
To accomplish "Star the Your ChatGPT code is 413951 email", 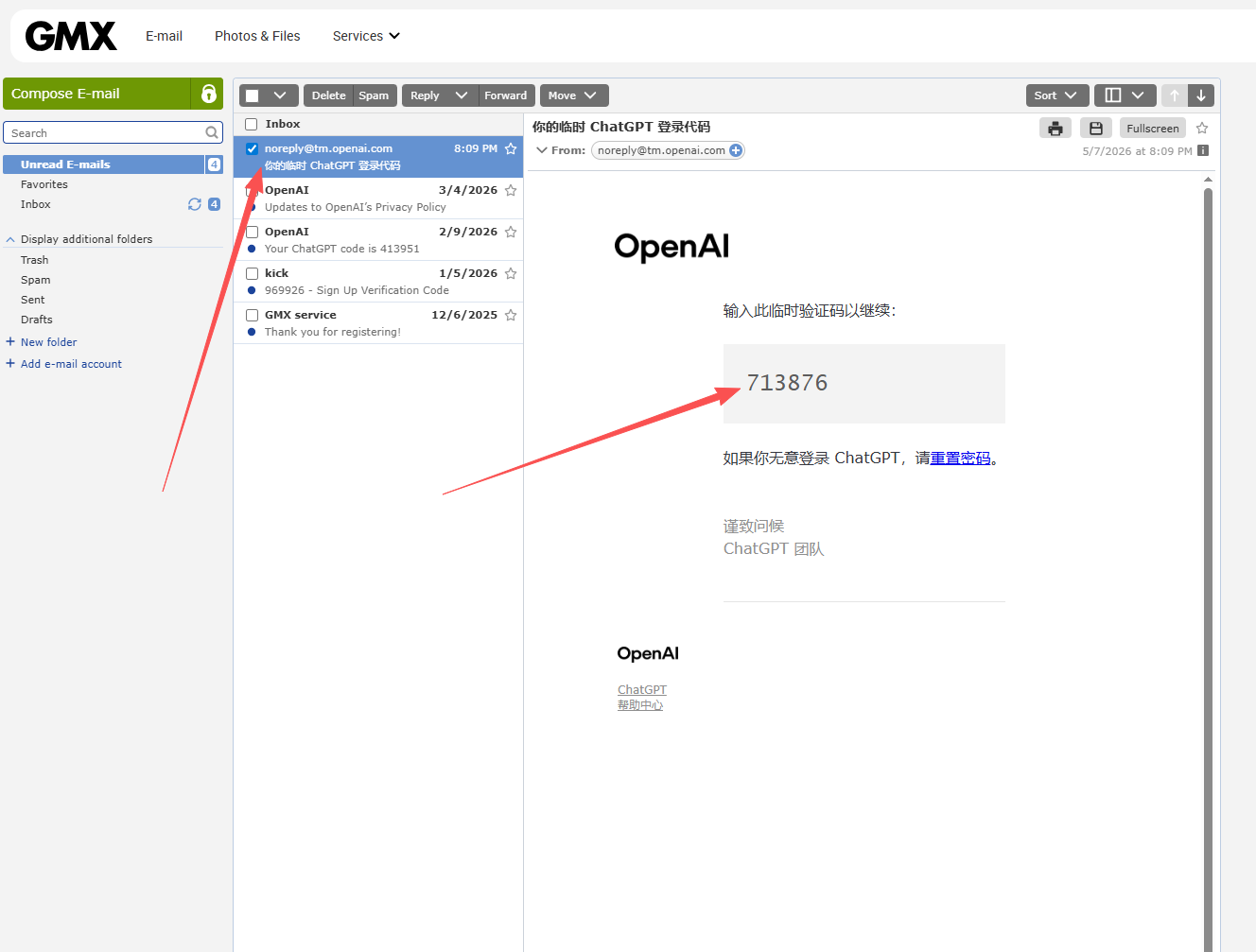I will (511, 232).
